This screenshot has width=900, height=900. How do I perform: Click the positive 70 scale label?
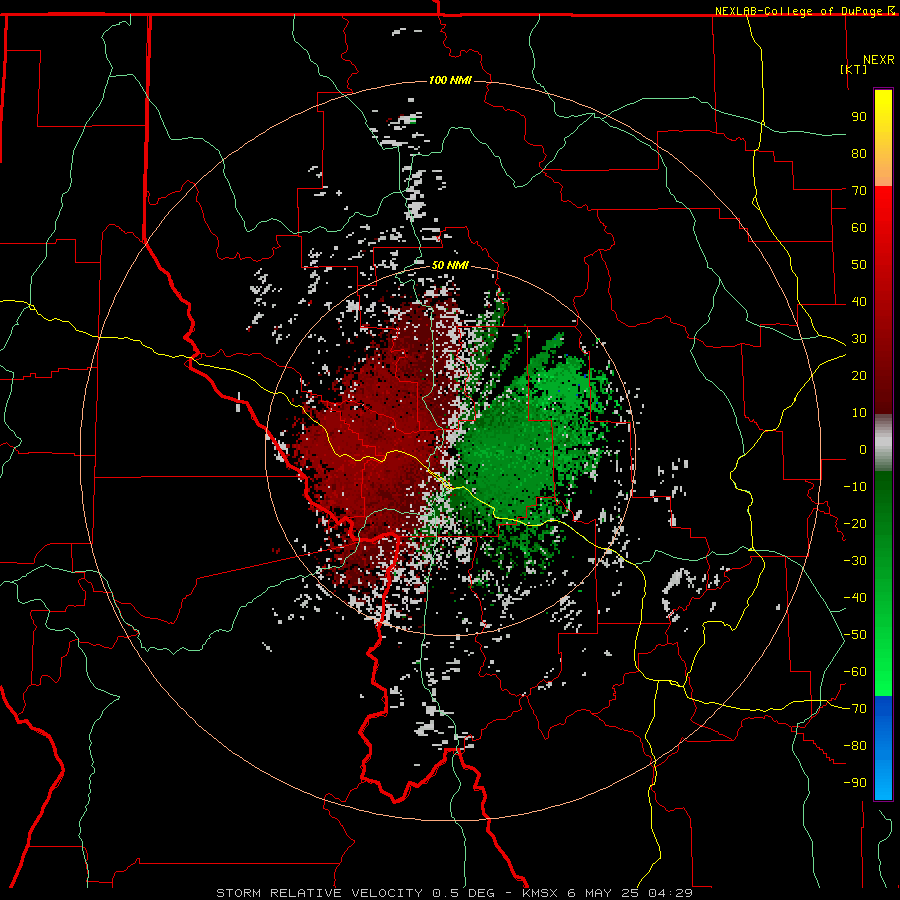(x=859, y=191)
